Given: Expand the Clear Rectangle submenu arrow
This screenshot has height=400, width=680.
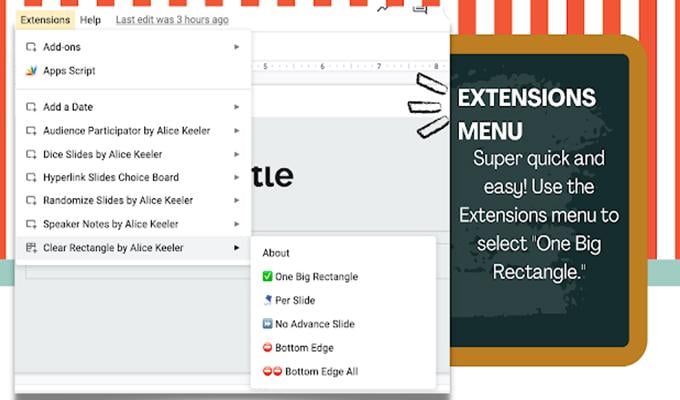Looking at the screenshot, I should pos(237,248).
